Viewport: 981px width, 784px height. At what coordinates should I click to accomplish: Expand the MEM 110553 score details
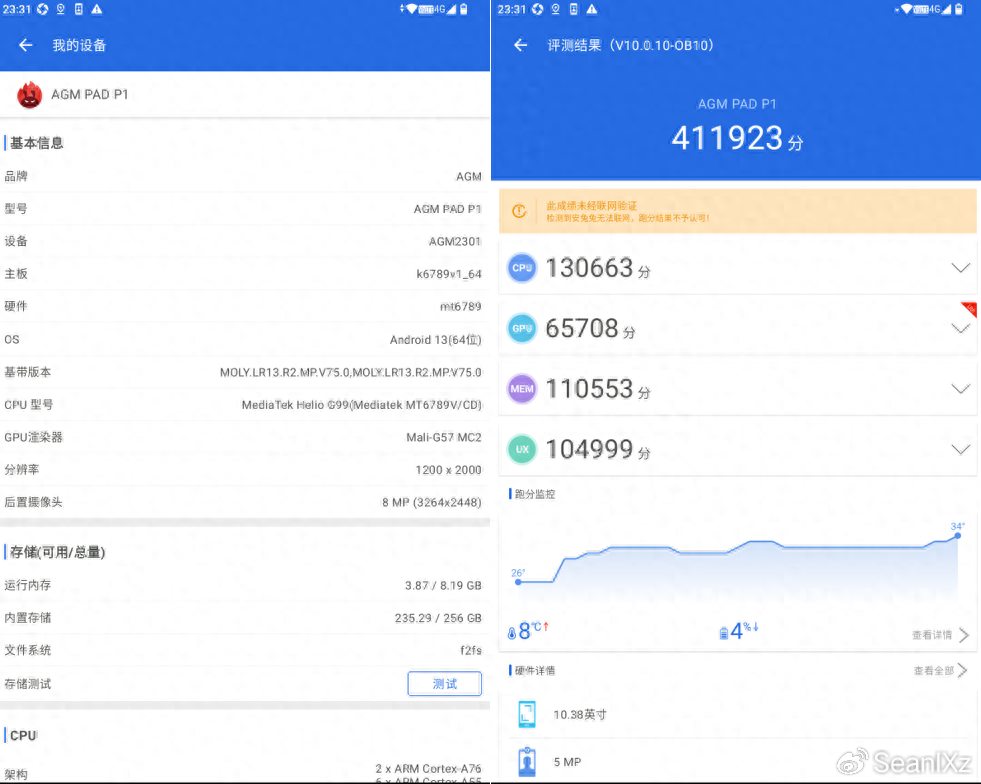(x=960, y=389)
